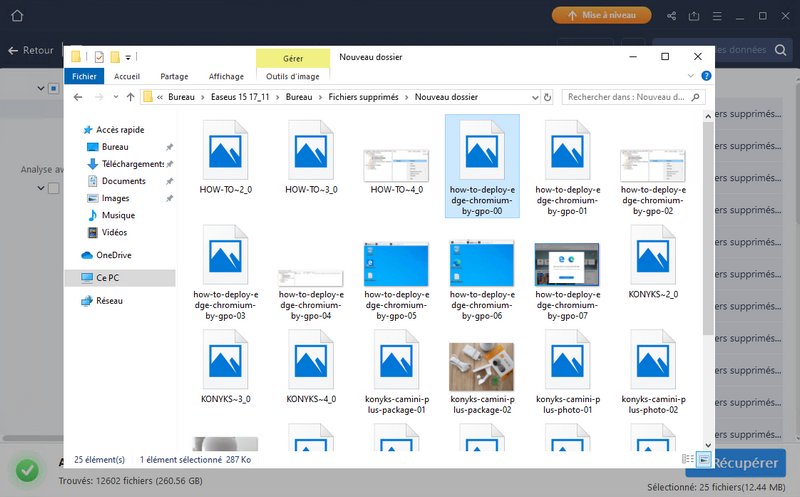Image resolution: width=800 pixels, height=497 pixels.
Task: Open the EaseUS home icon
Action: (17, 16)
